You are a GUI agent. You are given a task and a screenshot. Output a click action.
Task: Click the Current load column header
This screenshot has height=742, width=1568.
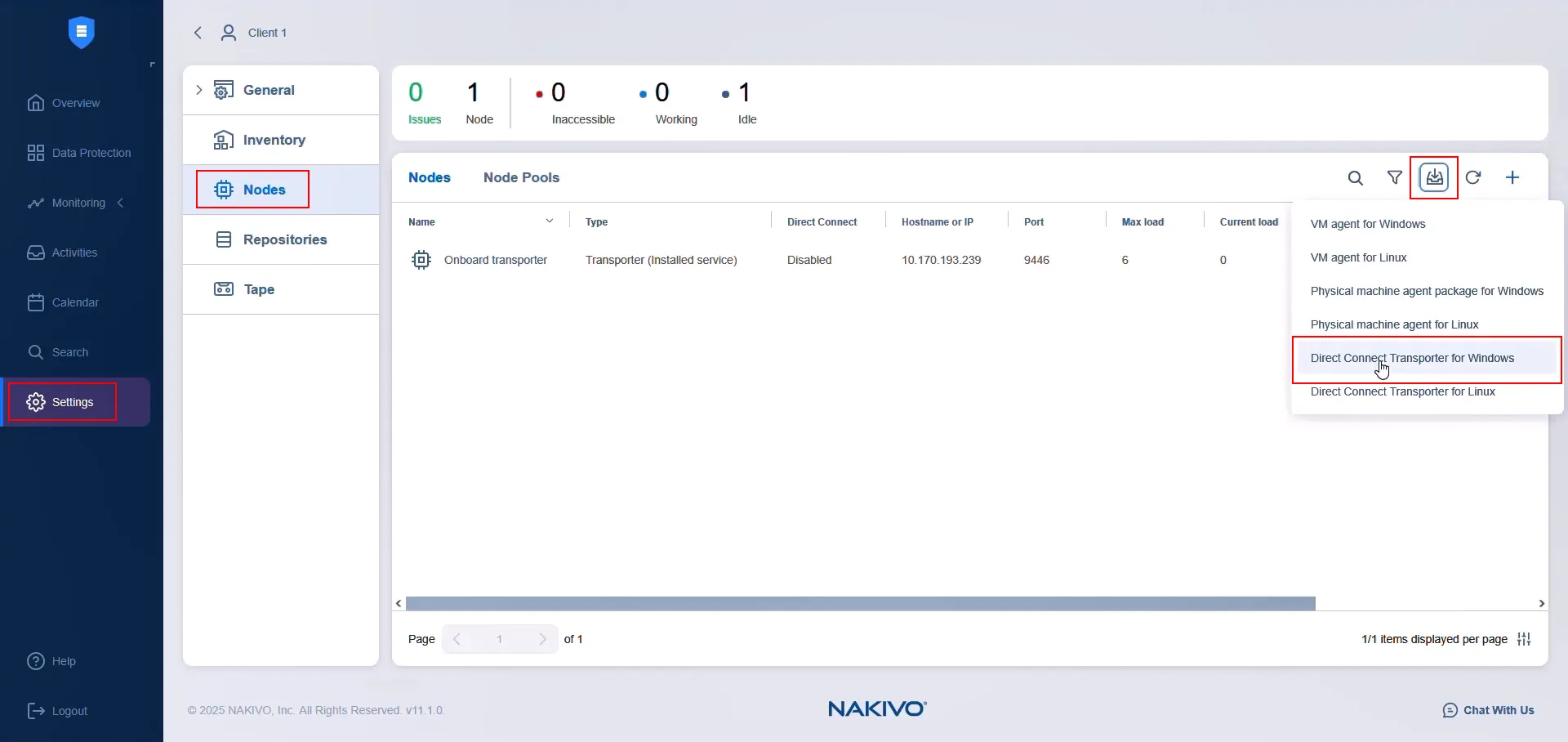tap(1249, 221)
